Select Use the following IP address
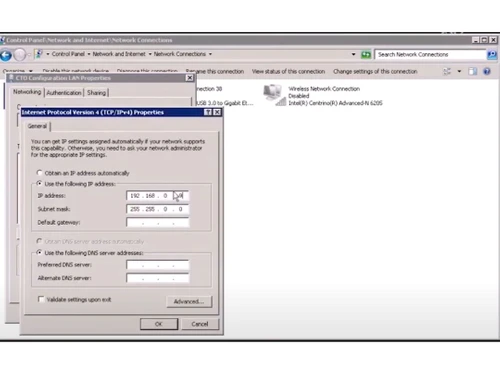Viewport: 500px width, 375px height. point(39,183)
